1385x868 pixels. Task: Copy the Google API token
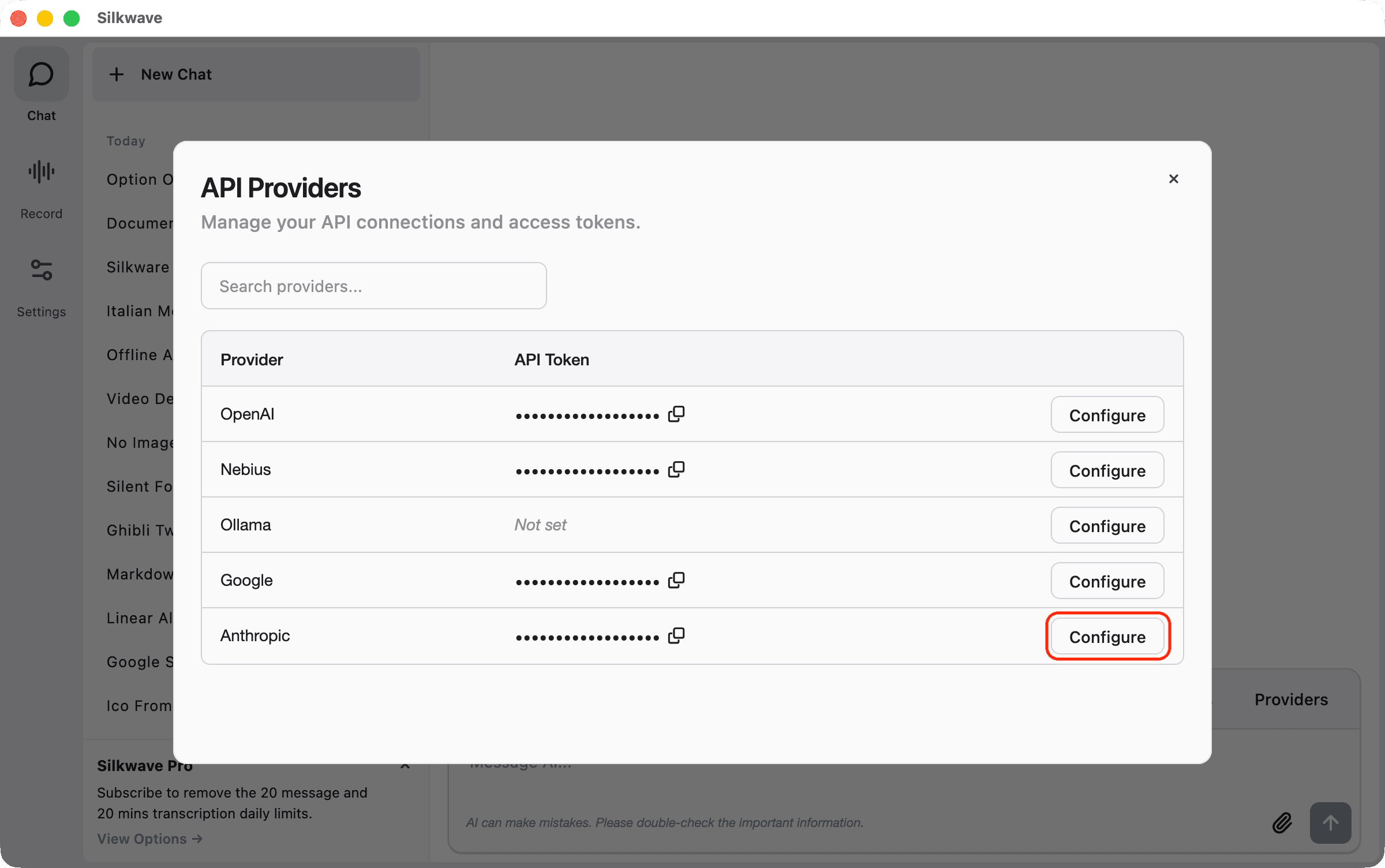(x=676, y=581)
